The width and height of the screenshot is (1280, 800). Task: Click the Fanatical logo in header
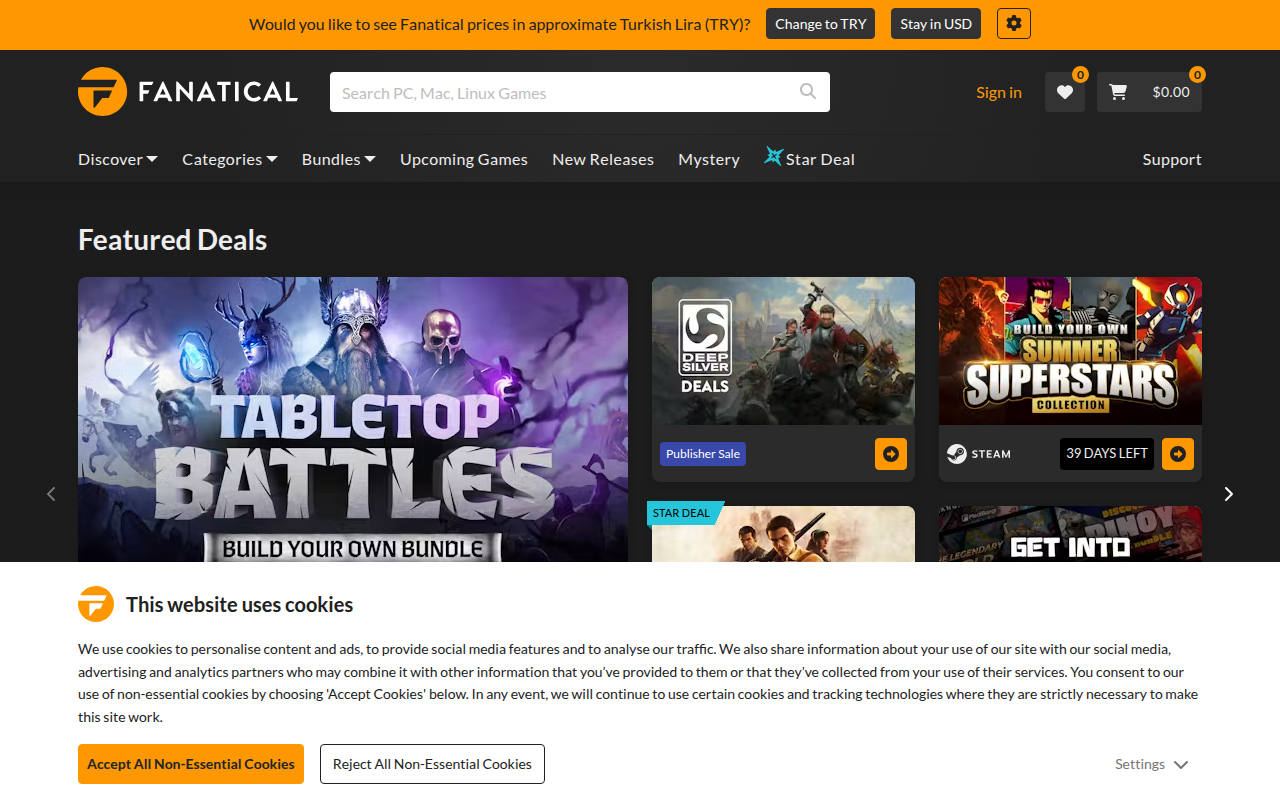(x=188, y=92)
